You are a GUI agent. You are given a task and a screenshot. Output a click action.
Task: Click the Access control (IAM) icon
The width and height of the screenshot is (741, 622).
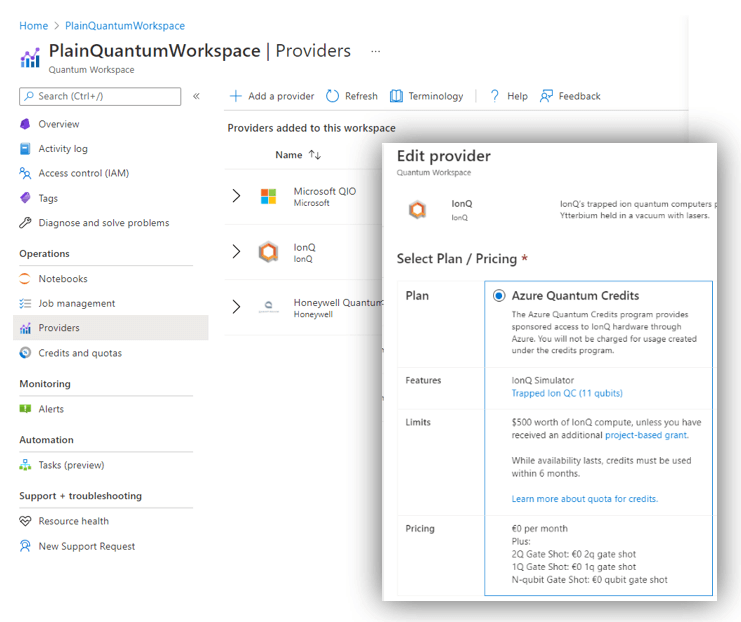pyautogui.click(x=25, y=173)
